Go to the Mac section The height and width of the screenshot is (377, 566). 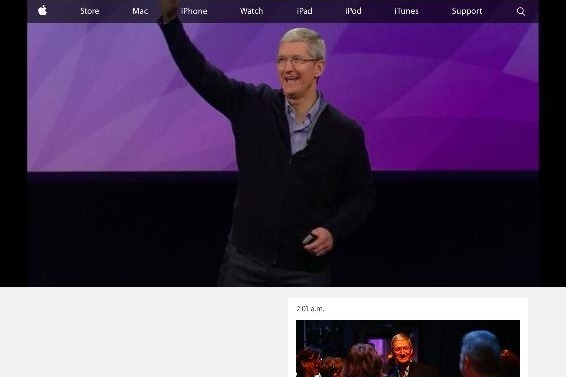pyautogui.click(x=140, y=11)
